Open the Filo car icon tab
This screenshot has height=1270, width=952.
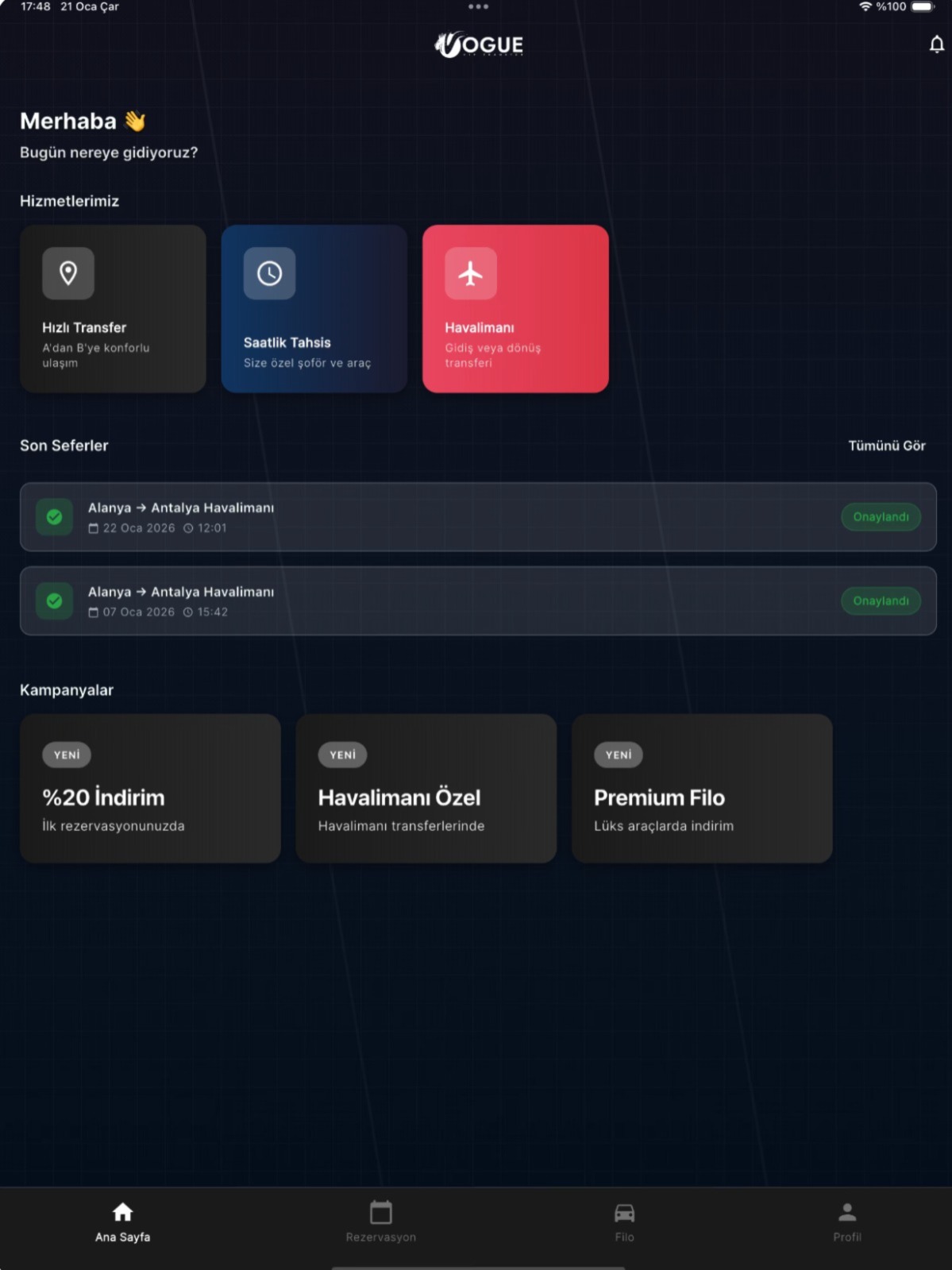[x=624, y=1222]
